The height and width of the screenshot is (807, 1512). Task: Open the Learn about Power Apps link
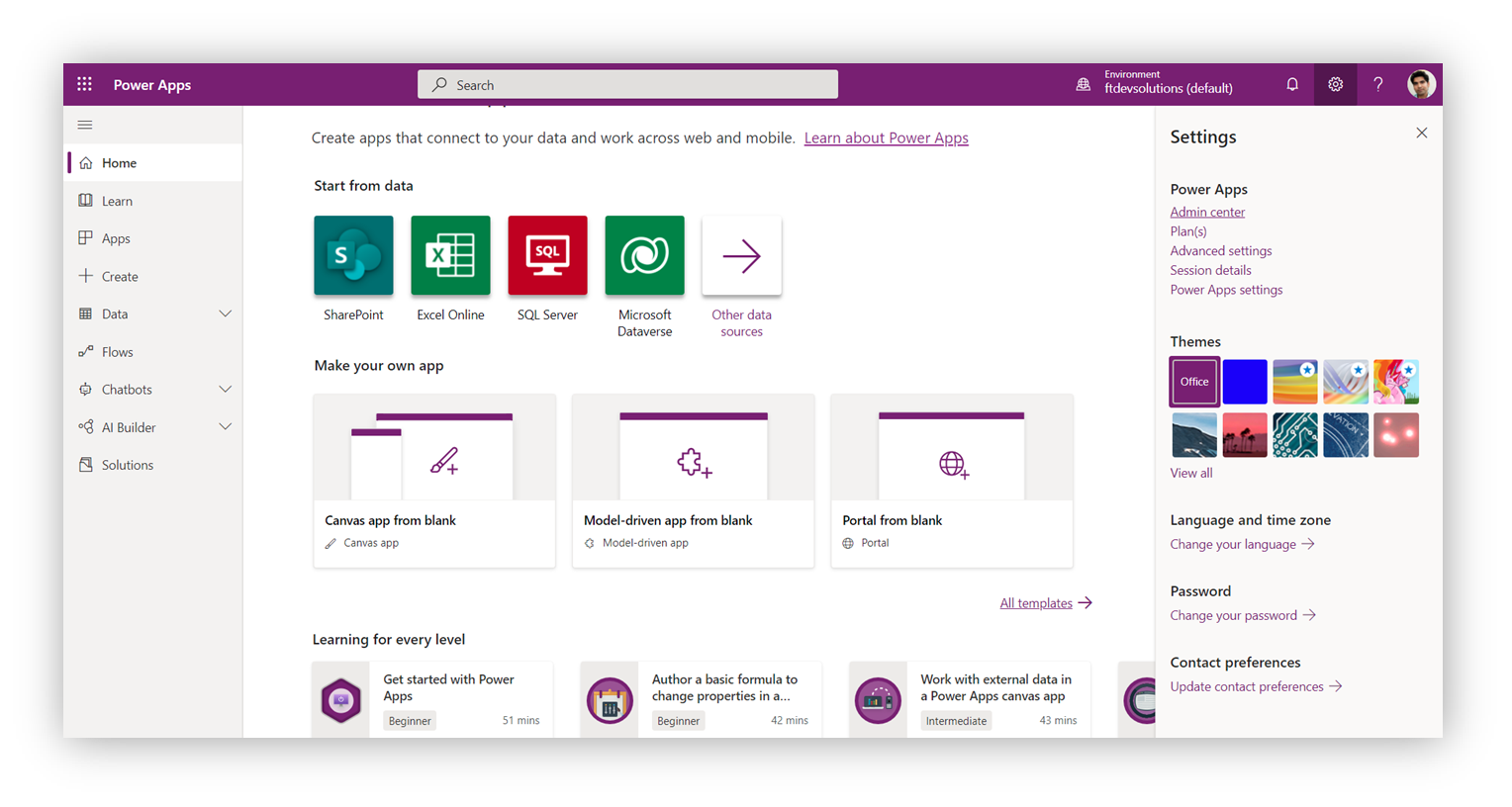pyautogui.click(x=886, y=137)
